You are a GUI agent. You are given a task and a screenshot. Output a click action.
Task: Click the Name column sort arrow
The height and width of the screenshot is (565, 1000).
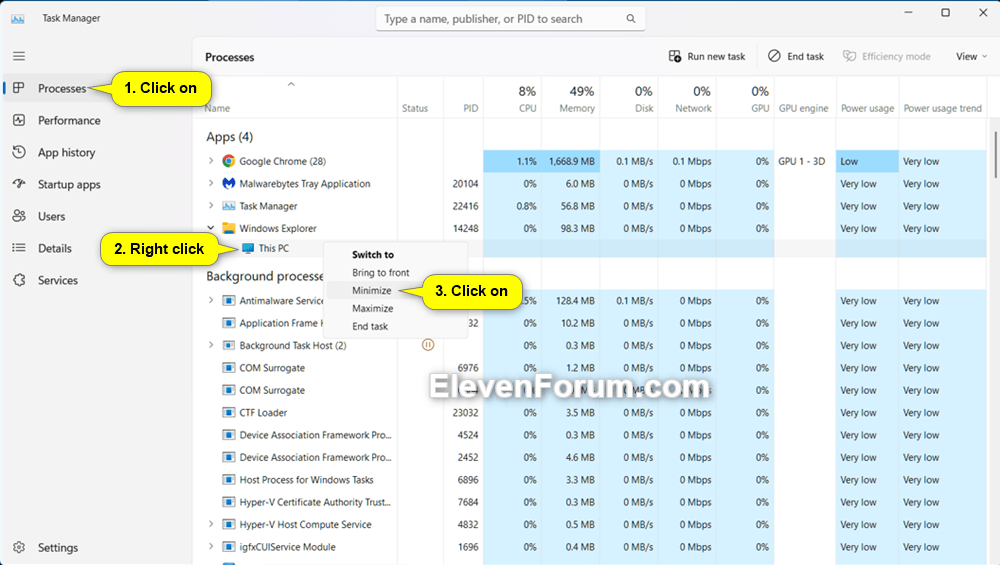(291, 84)
